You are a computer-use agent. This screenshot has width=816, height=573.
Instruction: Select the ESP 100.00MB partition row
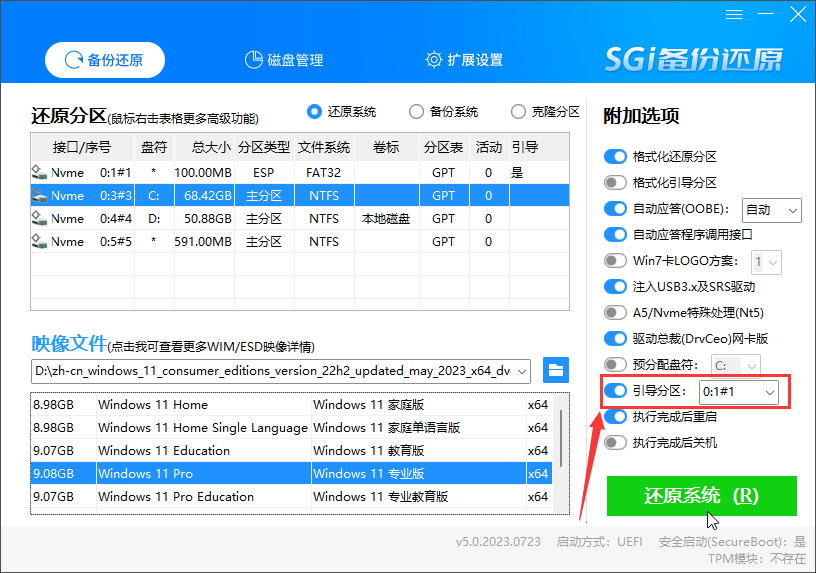(300, 172)
